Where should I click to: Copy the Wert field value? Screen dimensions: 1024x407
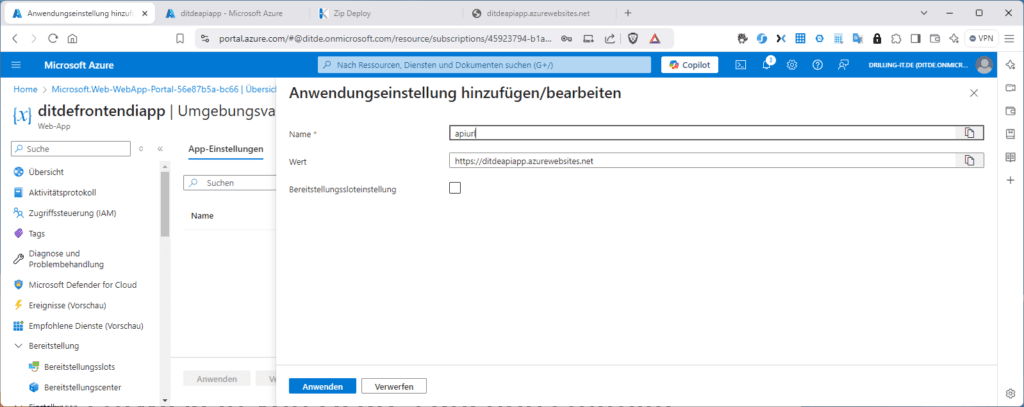[970, 161]
